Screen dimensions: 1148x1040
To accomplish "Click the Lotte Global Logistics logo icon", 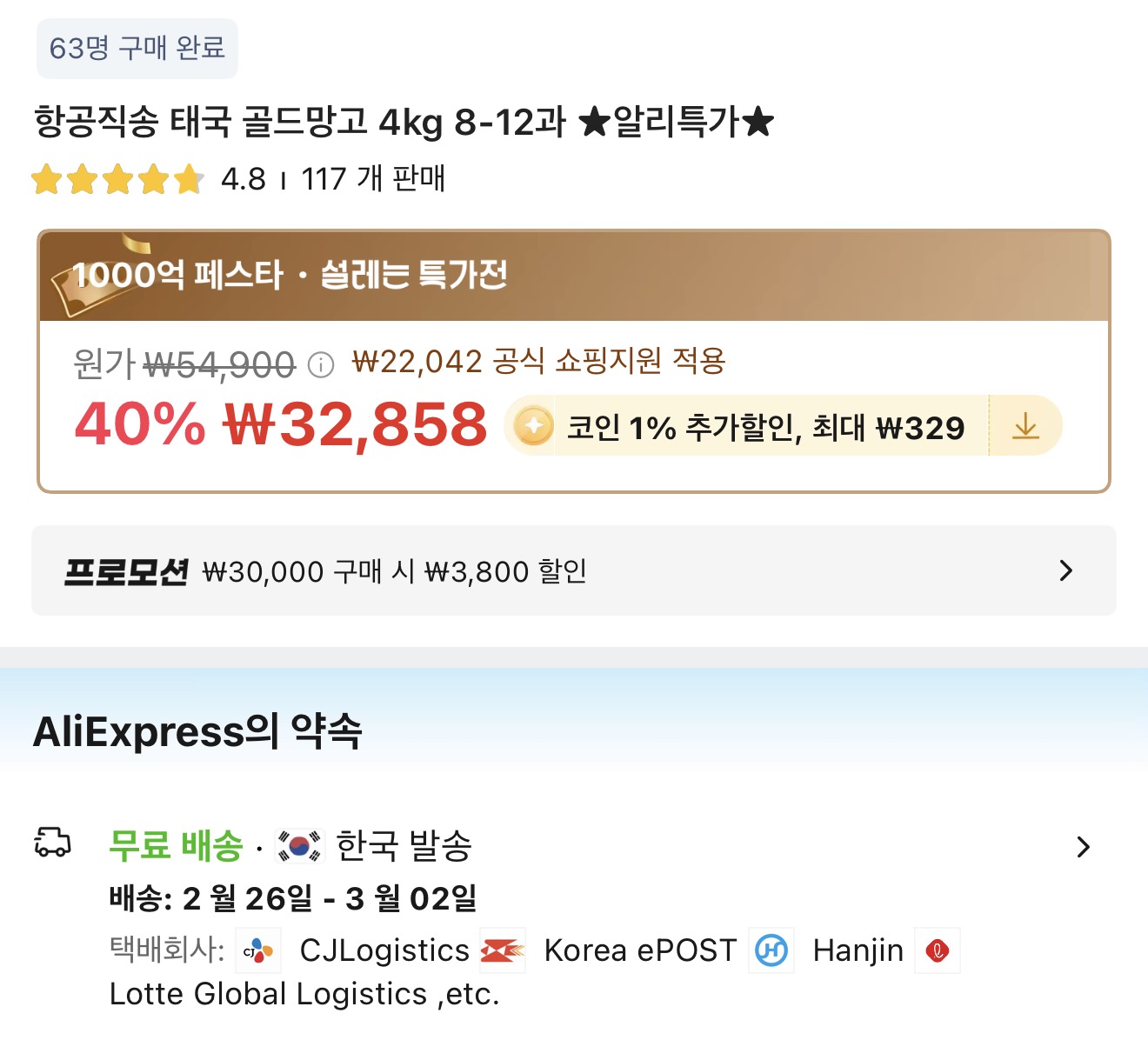I will pos(938,950).
